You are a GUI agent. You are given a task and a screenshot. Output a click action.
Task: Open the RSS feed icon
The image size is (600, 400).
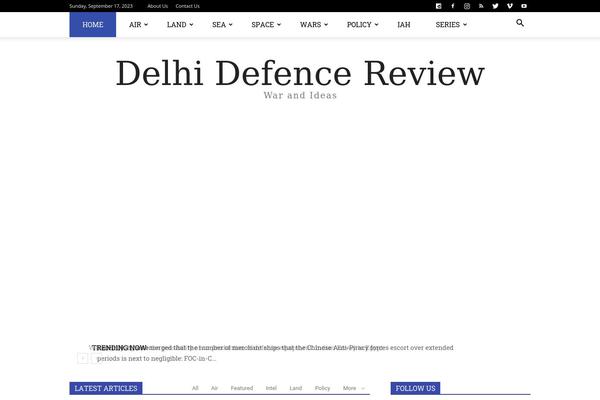pos(480,6)
